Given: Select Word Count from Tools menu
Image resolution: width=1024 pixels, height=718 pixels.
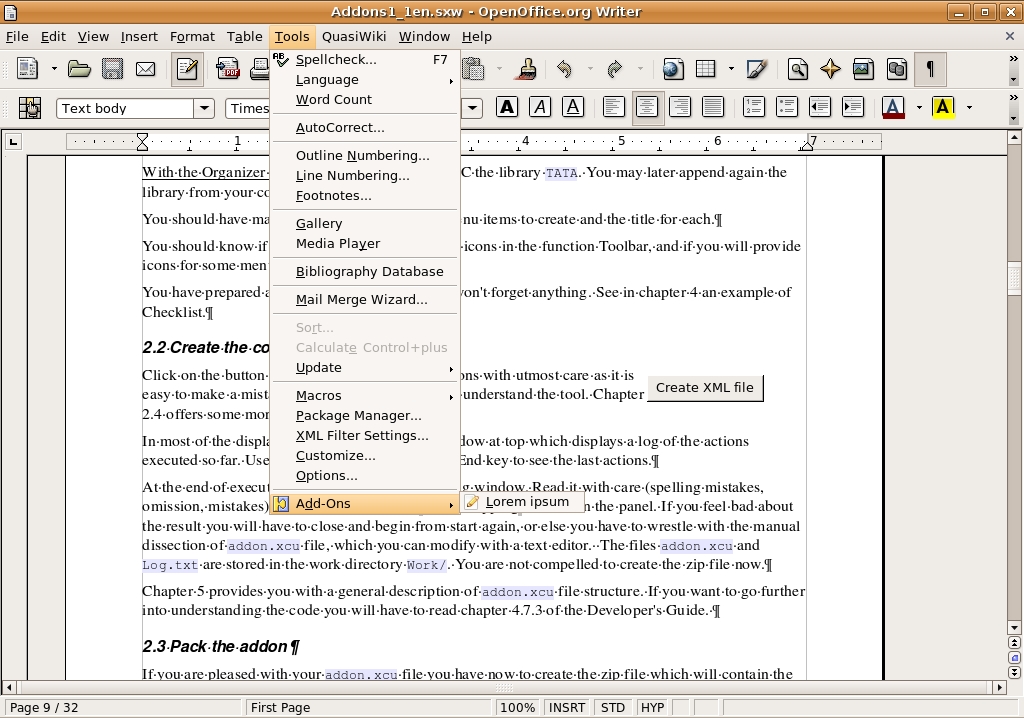Looking at the screenshot, I should tap(334, 99).
